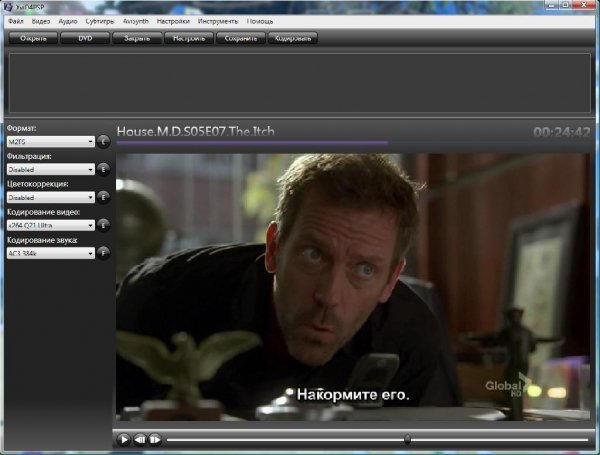The image size is (600, 455).
Task: Open format settings with E button beside M2TS
Action: click(103, 142)
